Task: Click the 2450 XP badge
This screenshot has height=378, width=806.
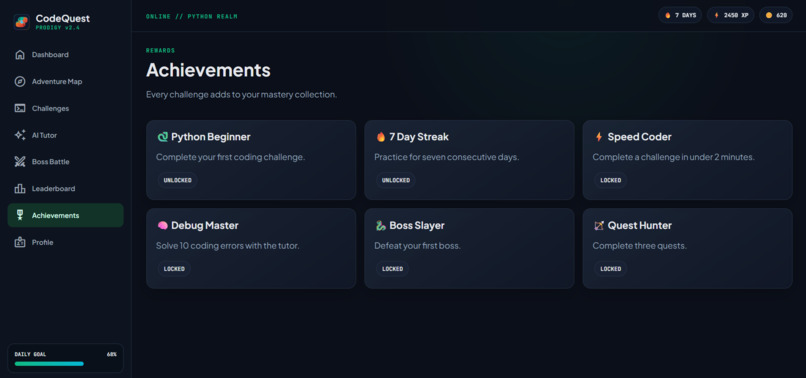Action: (730, 15)
